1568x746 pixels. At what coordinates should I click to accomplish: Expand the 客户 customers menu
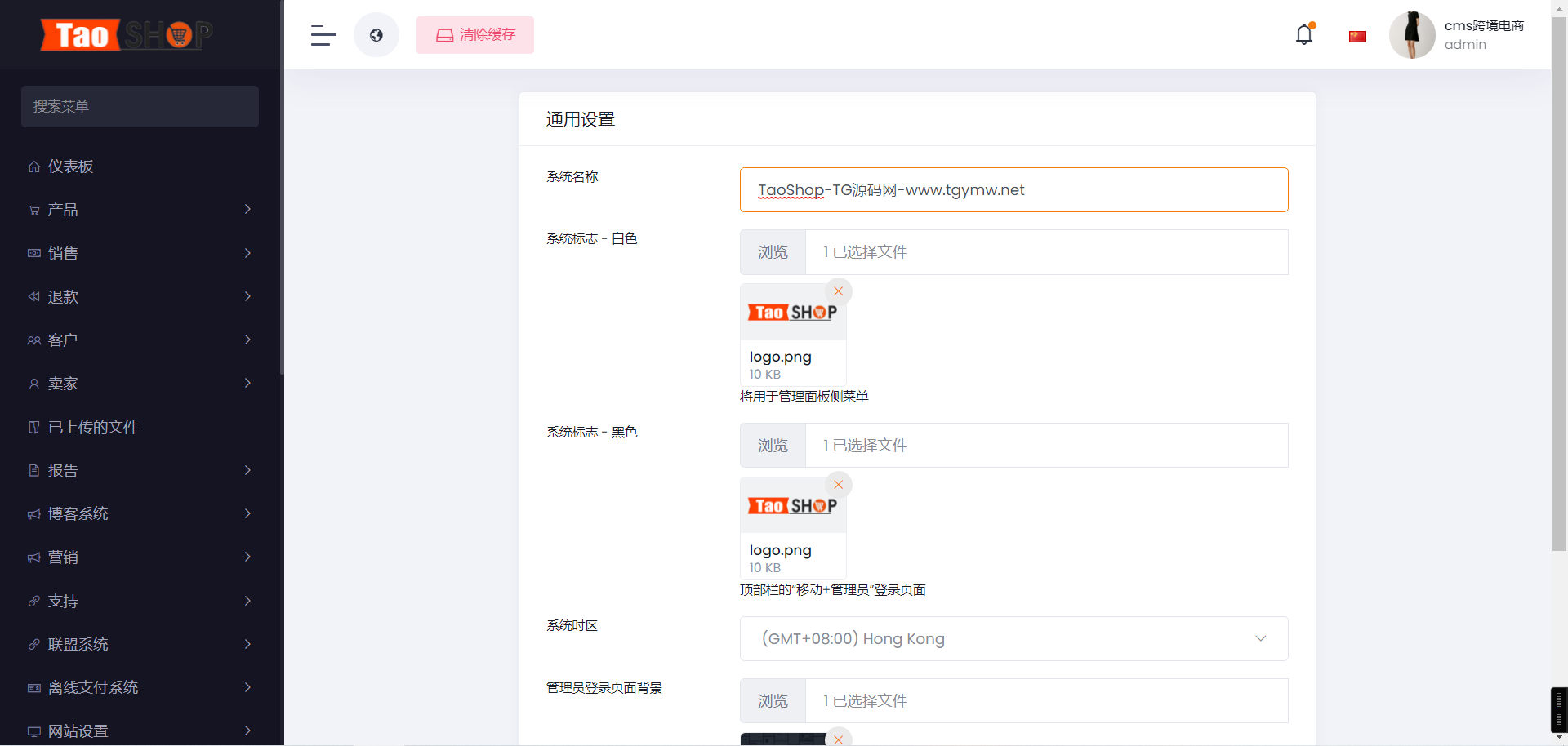(x=140, y=340)
